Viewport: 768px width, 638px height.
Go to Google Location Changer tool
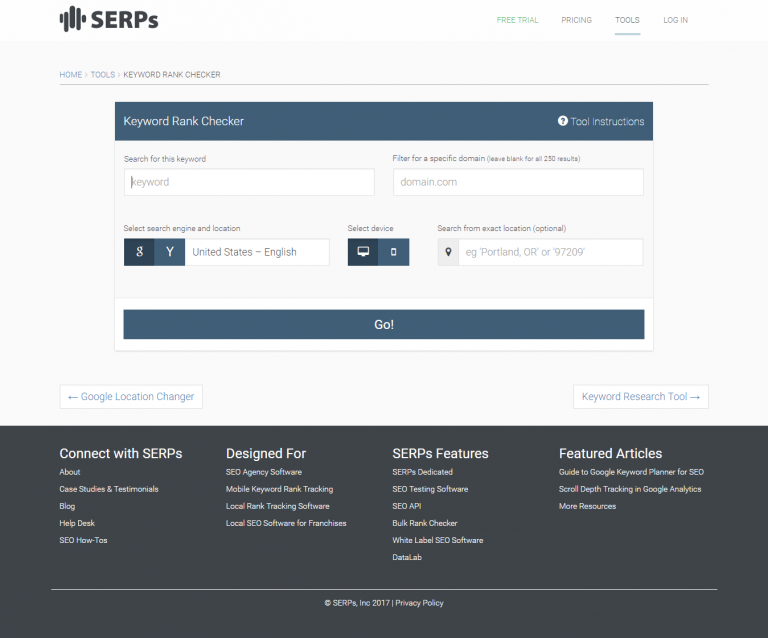coord(131,397)
